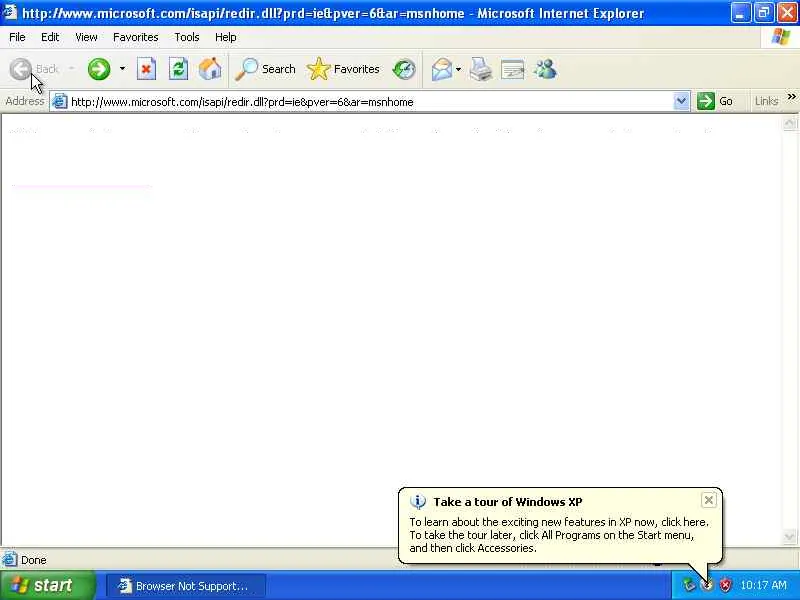This screenshot has width=800, height=600.
Task: Click the Go button
Action: coord(715,101)
